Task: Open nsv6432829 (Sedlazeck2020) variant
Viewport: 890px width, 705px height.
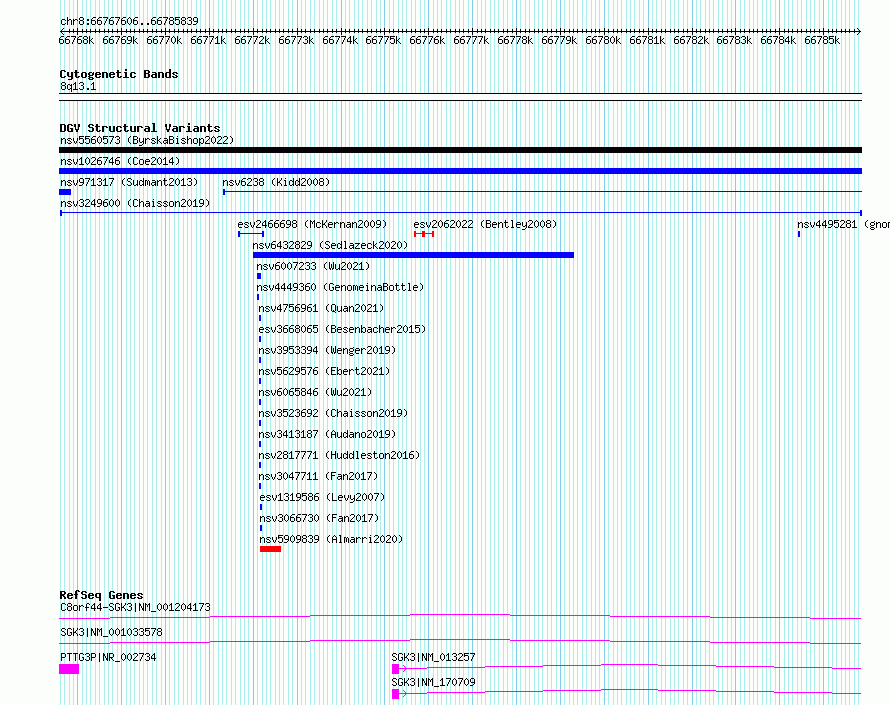Action: pyautogui.click(x=330, y=245)
